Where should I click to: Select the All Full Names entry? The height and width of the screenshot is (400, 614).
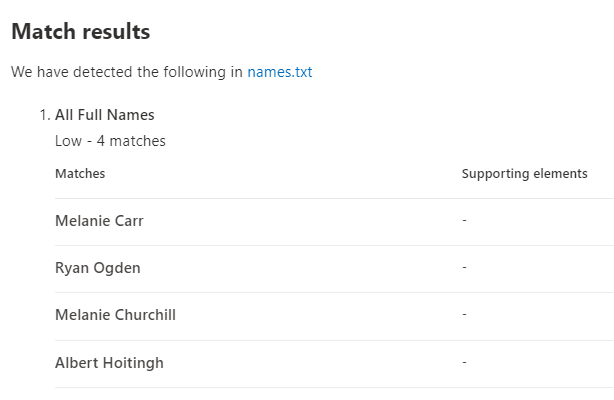[x=104, y=115]
